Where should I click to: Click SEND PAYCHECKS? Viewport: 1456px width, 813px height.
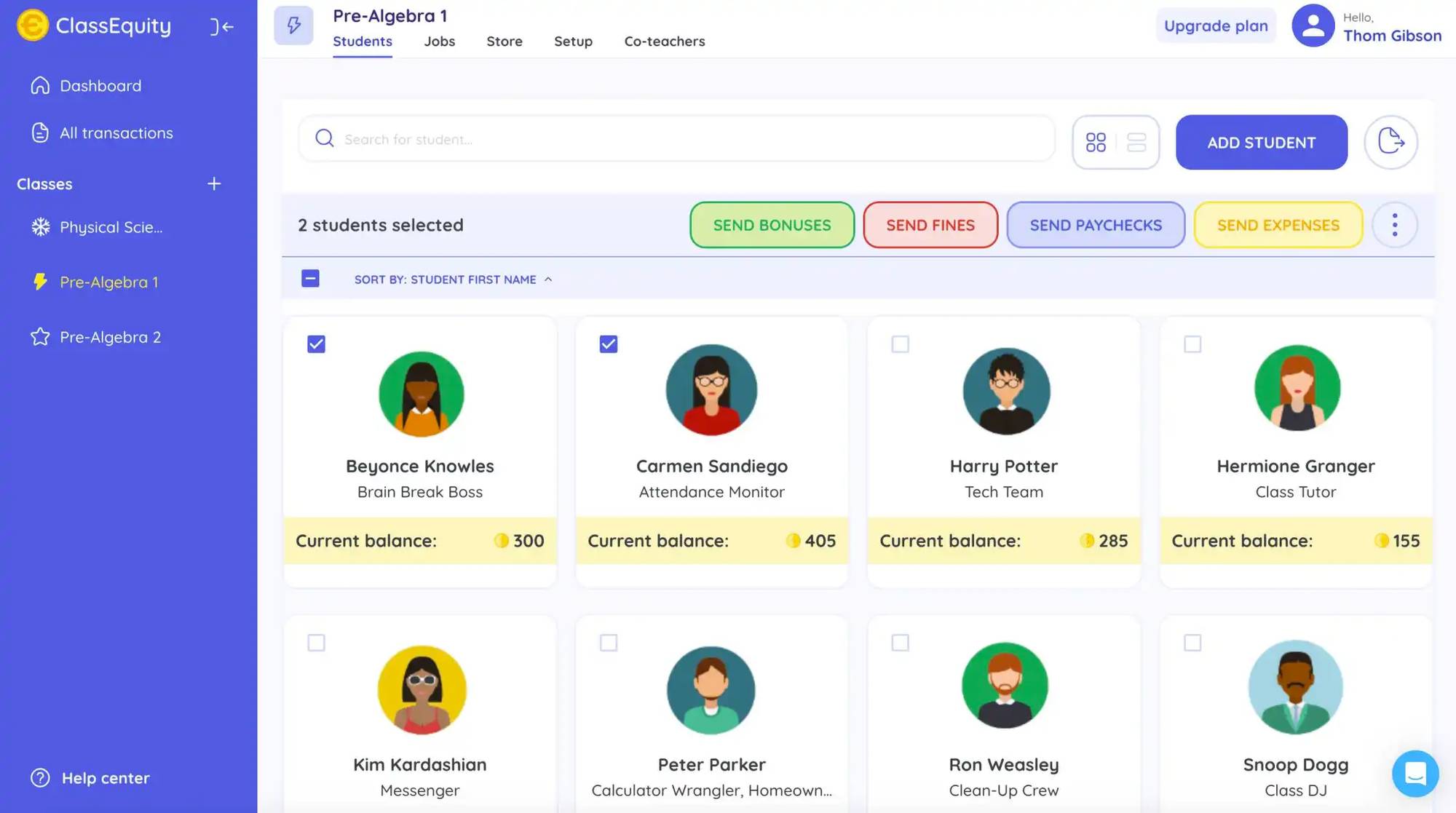pyautogui.click(x=1096, y=225)
